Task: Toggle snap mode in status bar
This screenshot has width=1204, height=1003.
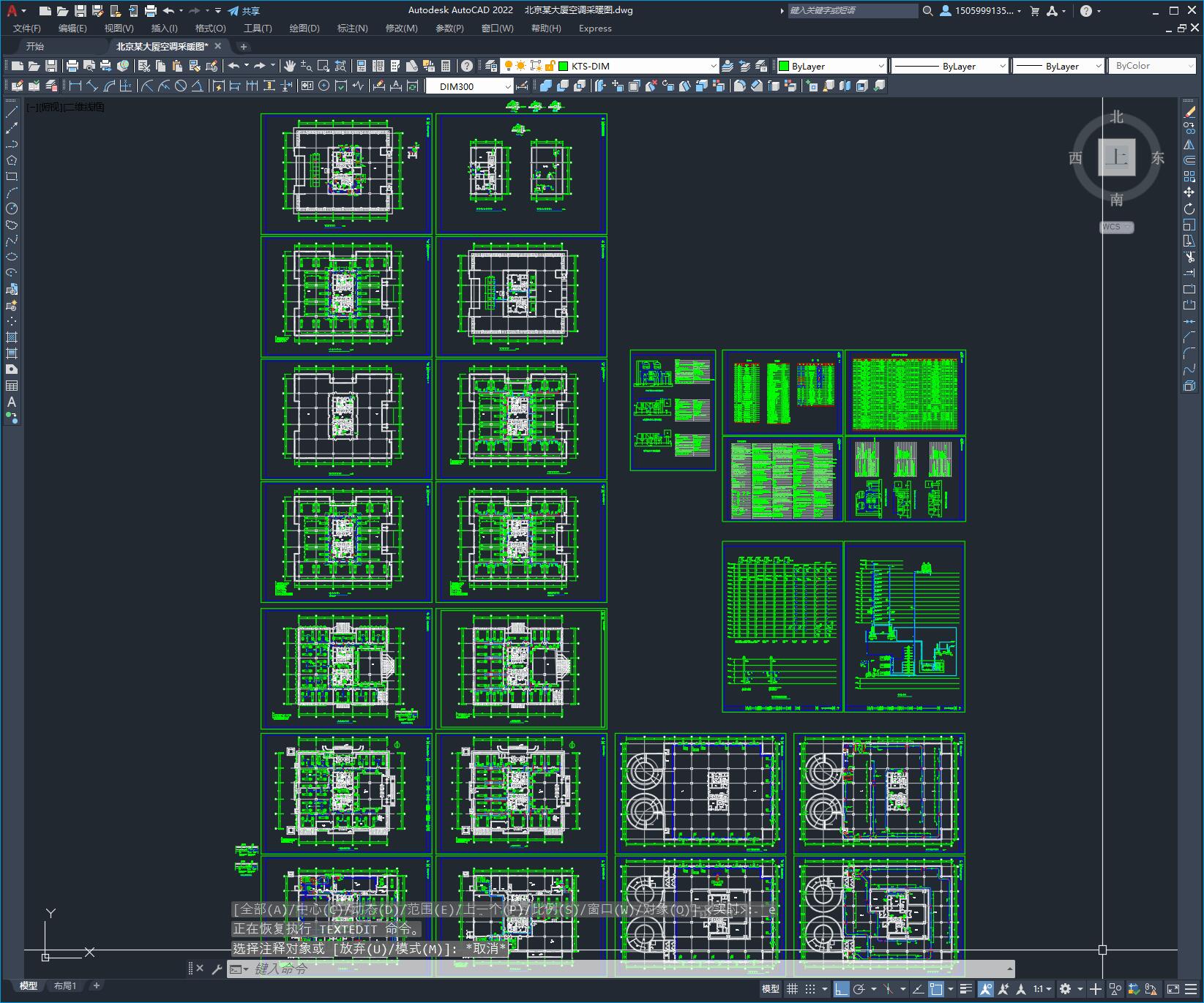Action: tap(809, 989)
